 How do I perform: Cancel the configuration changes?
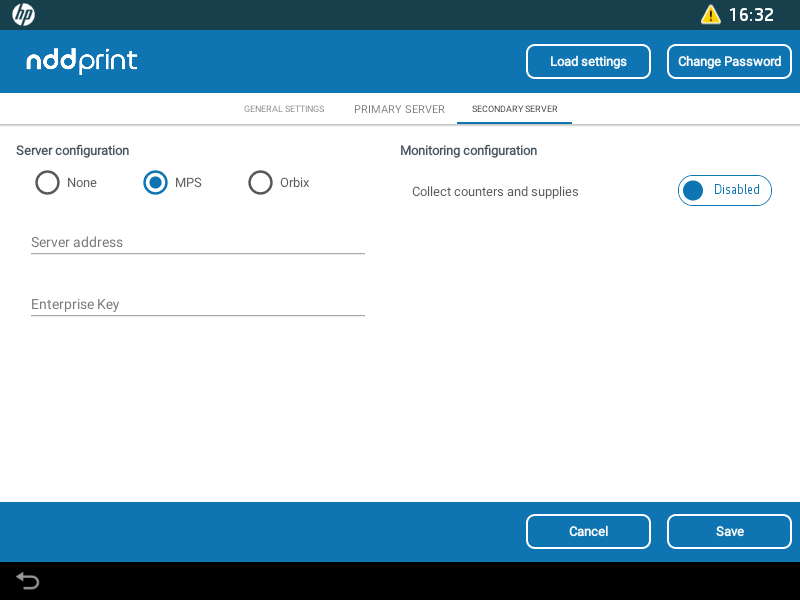pyautogui.click(x=588, y=531)
